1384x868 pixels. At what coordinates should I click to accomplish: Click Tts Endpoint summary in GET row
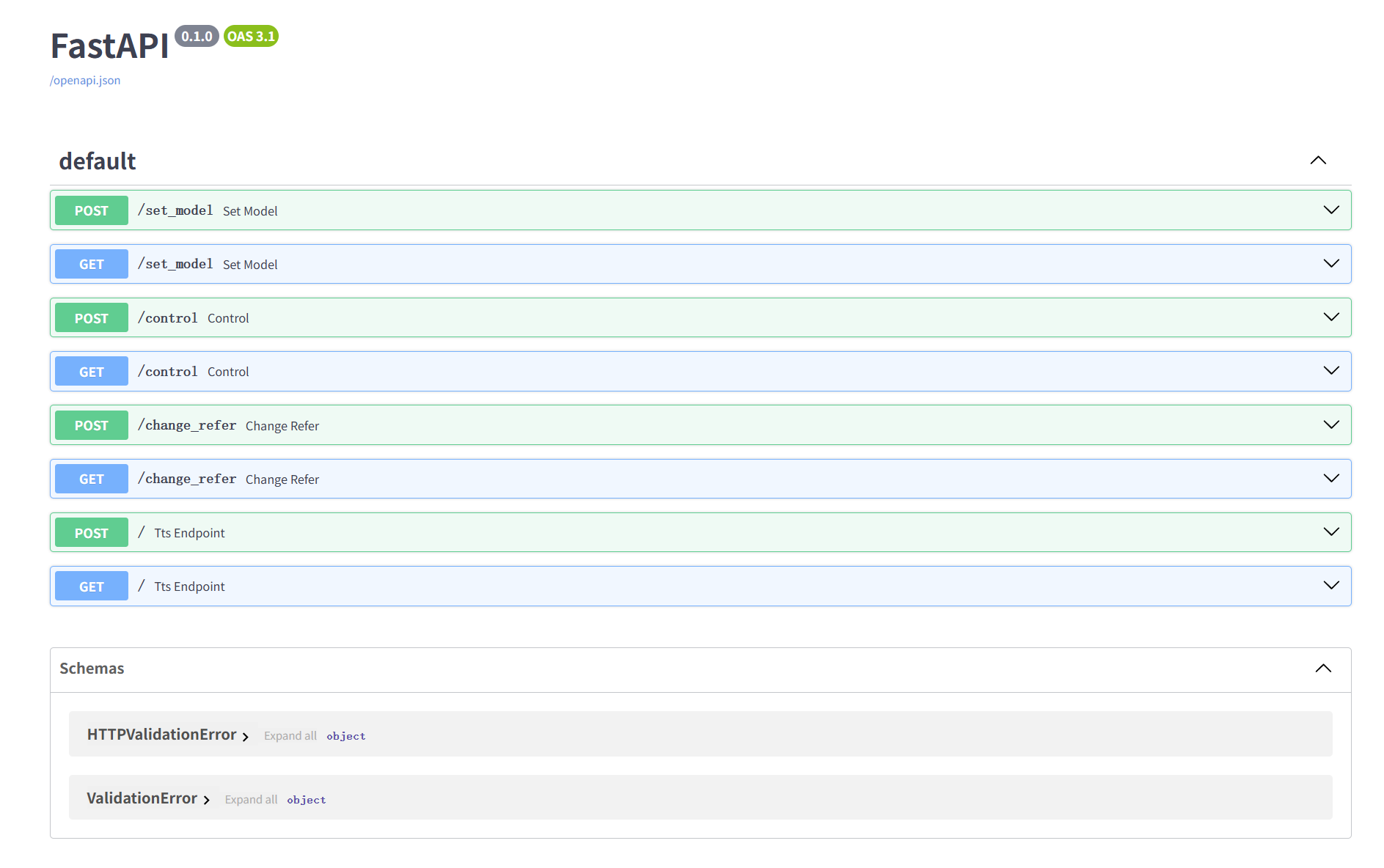(x=189, y=586)
